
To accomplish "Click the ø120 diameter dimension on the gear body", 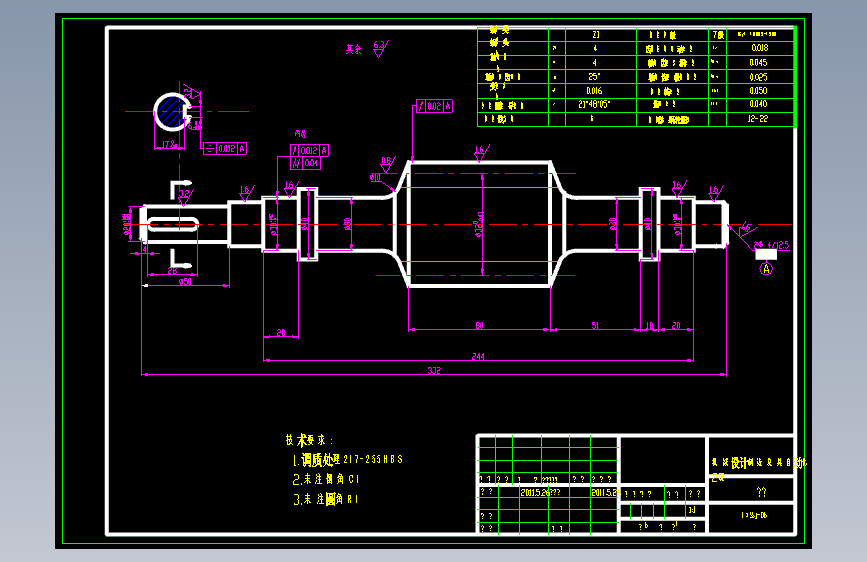I will [479, 225].
